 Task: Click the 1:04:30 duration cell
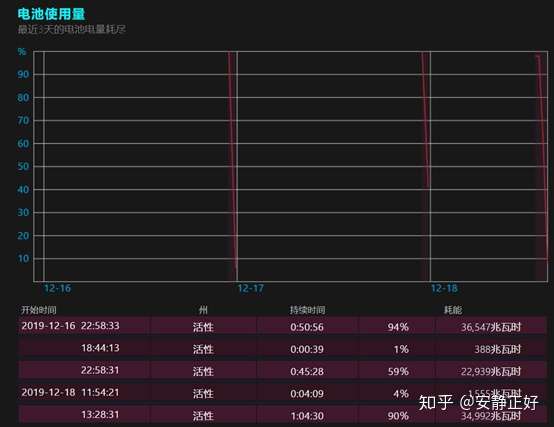pos(307,416)
